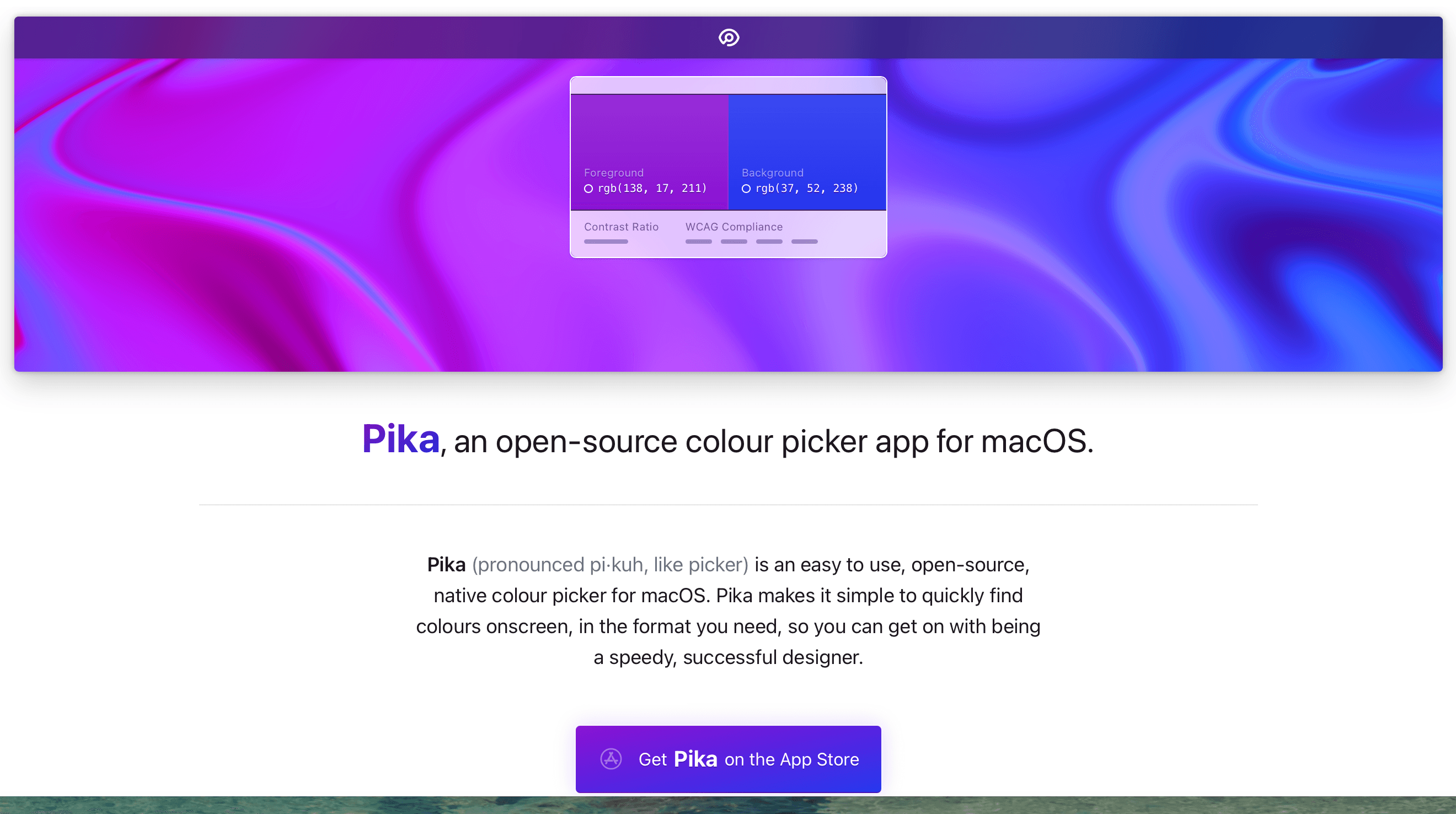Screen dimensions: 1456x814
Task: Click the circle picker icon beside the Foreground rgb value
Action: [588, 189]
